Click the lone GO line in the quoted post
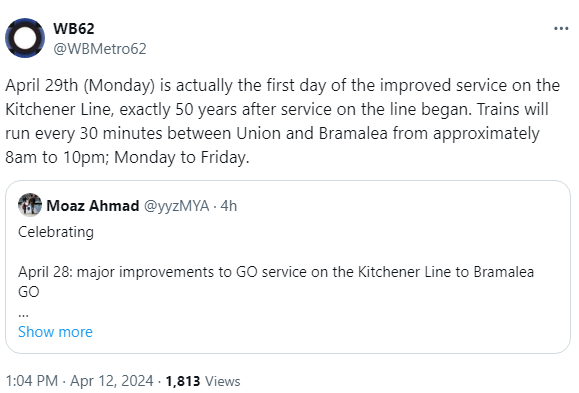The width and height of the screenshot is (579, 393). (x=28, y=292)
